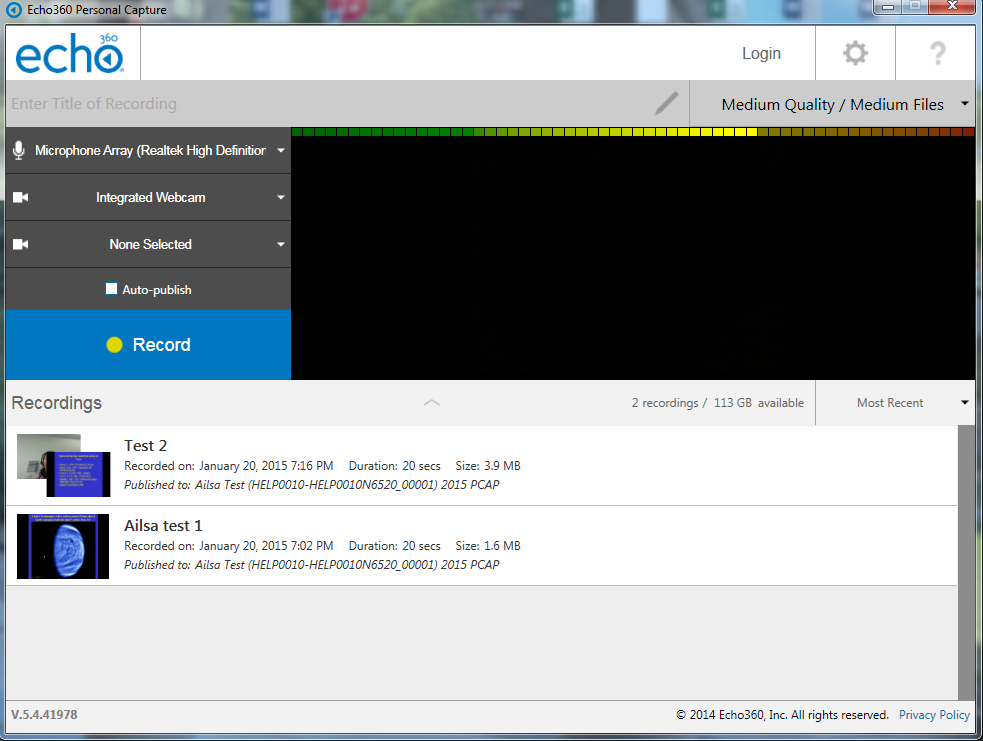Open the Privacy Policy link
983x741 pixels.
[x=933, y=715]
